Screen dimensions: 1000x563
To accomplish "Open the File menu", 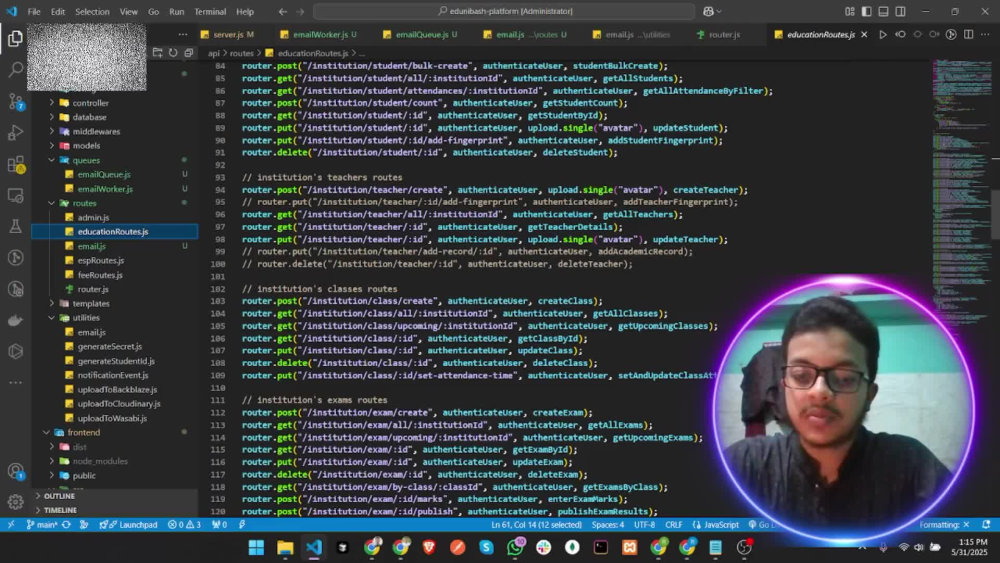I will coord(34,11).
